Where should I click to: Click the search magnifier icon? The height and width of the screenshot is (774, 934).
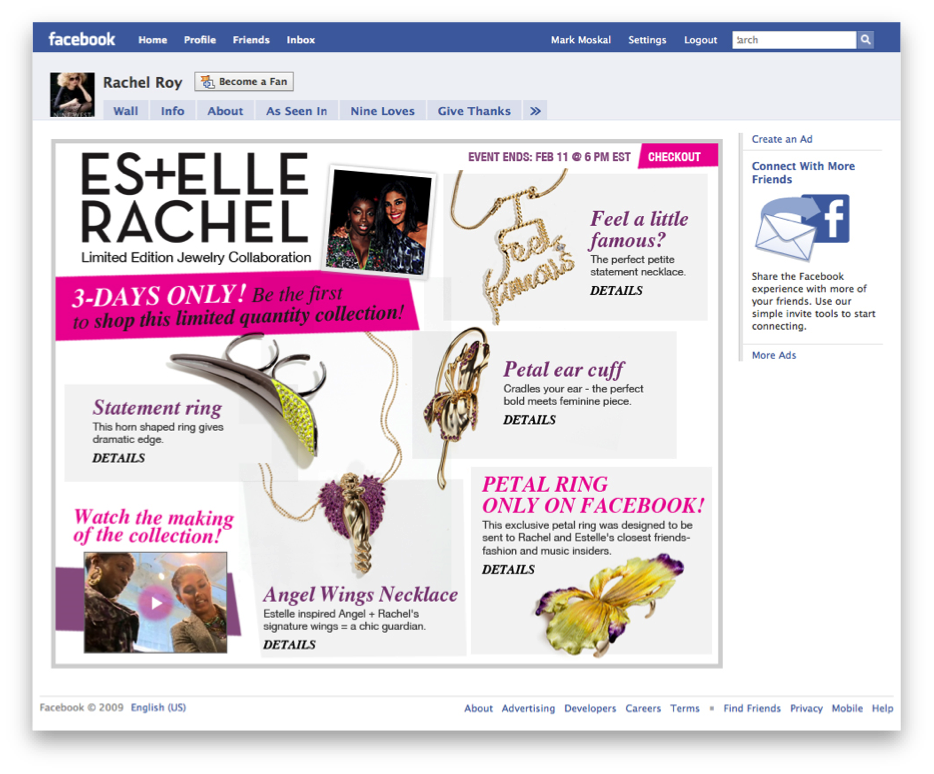click(865, 40)
